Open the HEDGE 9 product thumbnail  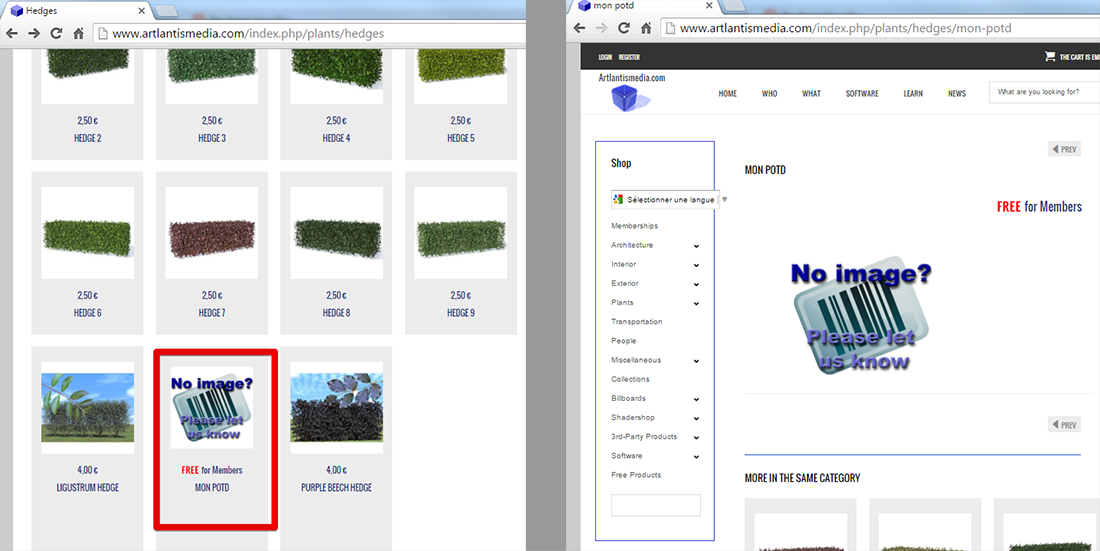pyautogui.click(x=461, y=233)
